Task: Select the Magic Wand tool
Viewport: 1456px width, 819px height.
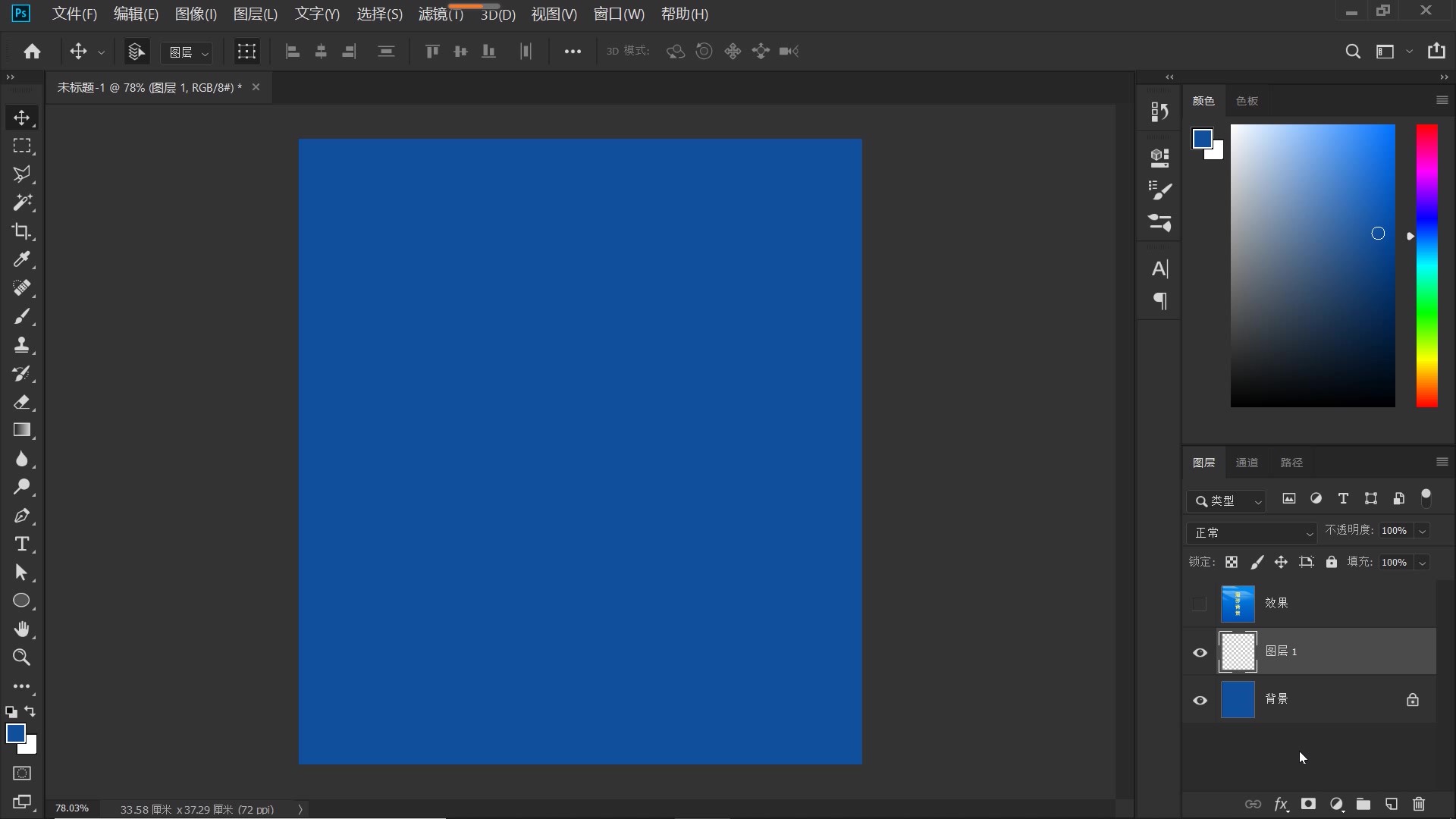Action: pos(21,202)
